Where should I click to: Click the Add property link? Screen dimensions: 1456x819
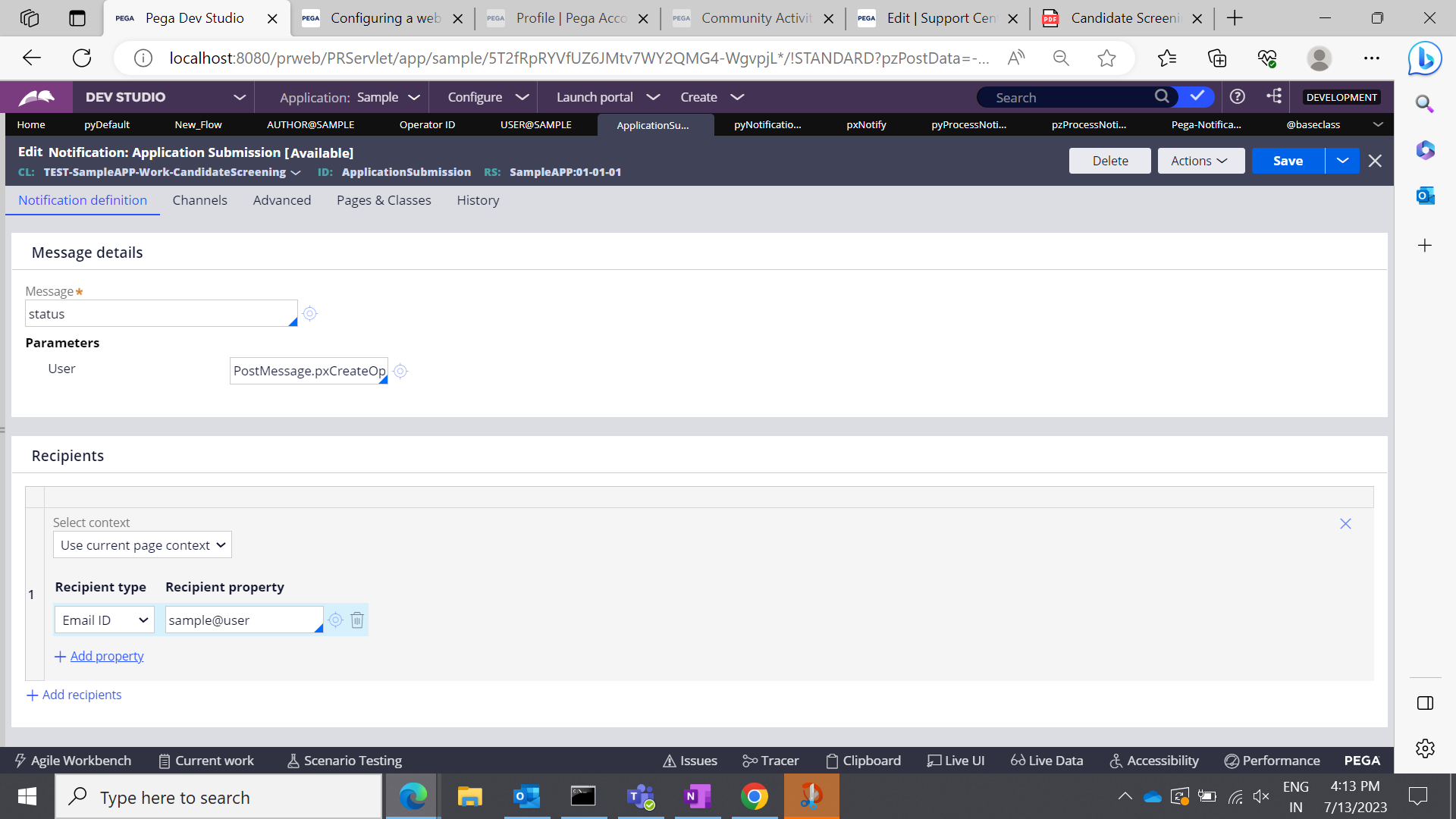pyautogui.click(x=106, y=656)
